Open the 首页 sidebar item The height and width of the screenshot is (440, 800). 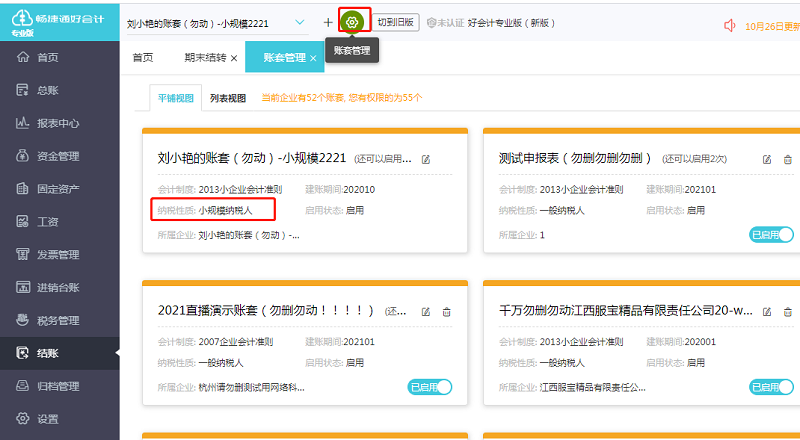pyautogui.click(x=60, y=57)
